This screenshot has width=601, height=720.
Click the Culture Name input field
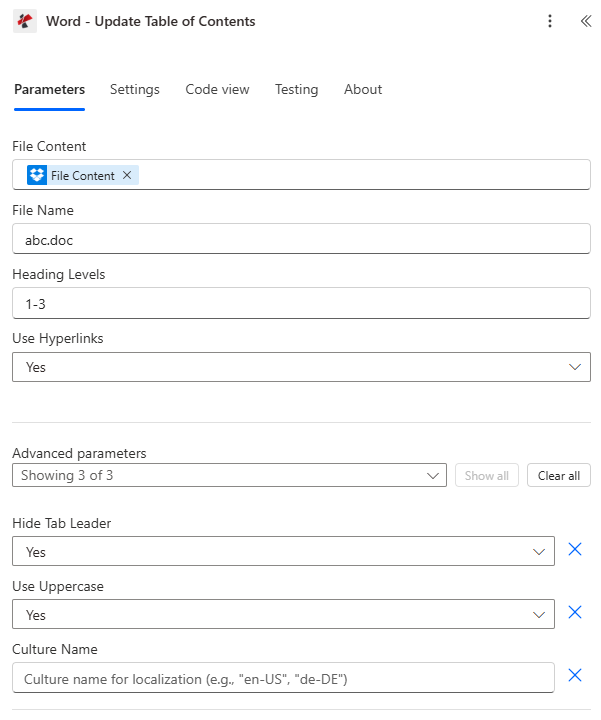(283, 678)
